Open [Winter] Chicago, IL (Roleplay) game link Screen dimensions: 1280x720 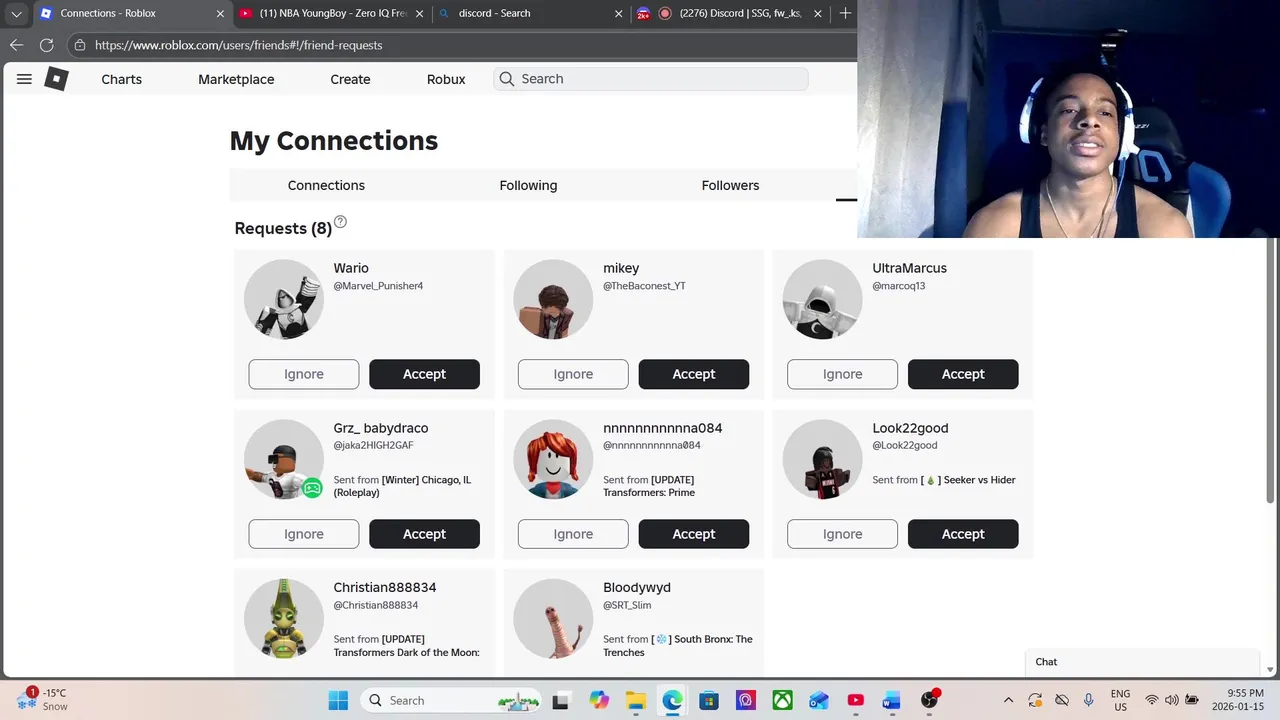pos(402,486)
